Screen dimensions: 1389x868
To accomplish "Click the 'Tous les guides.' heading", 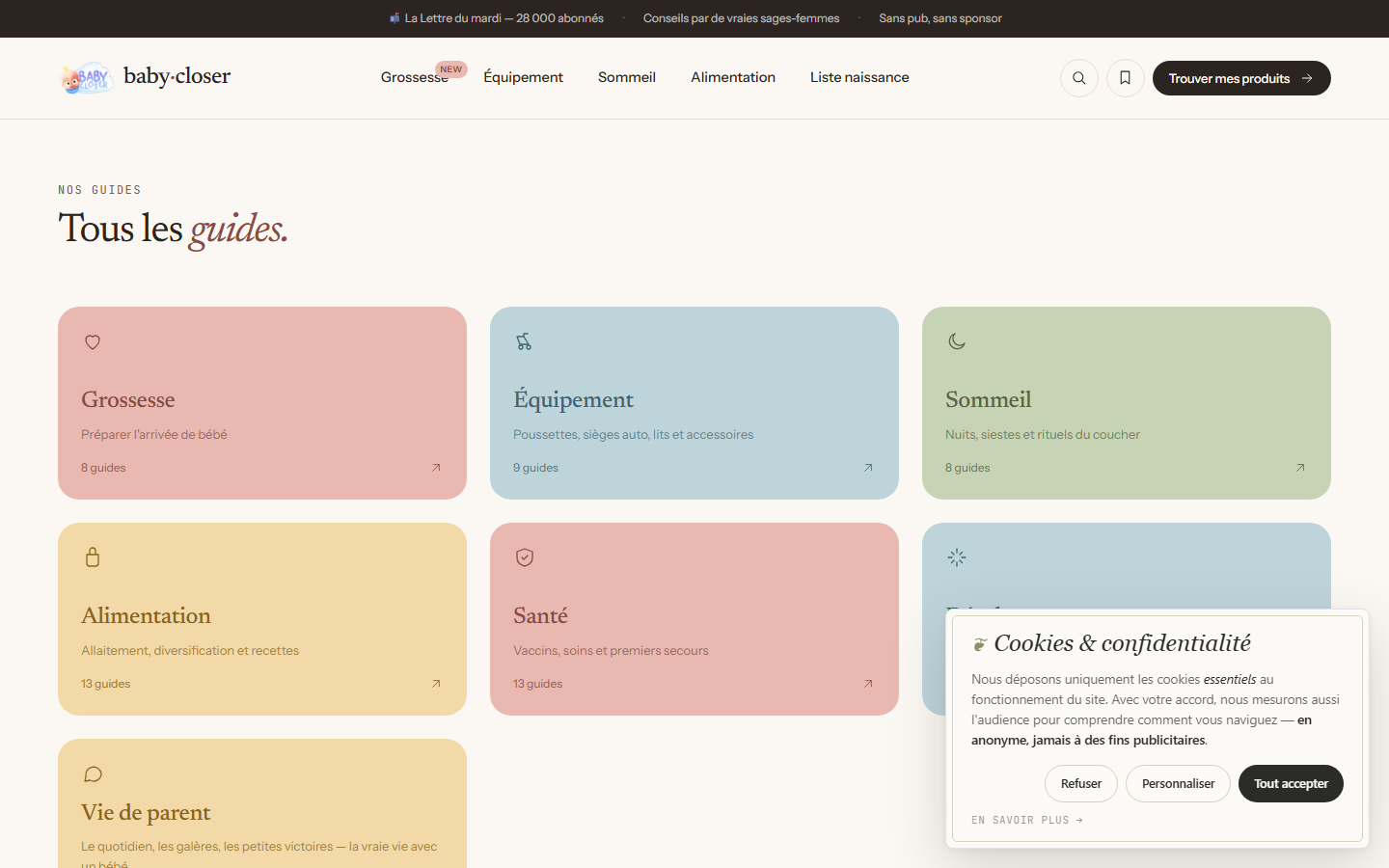I will tap(174, 230).
